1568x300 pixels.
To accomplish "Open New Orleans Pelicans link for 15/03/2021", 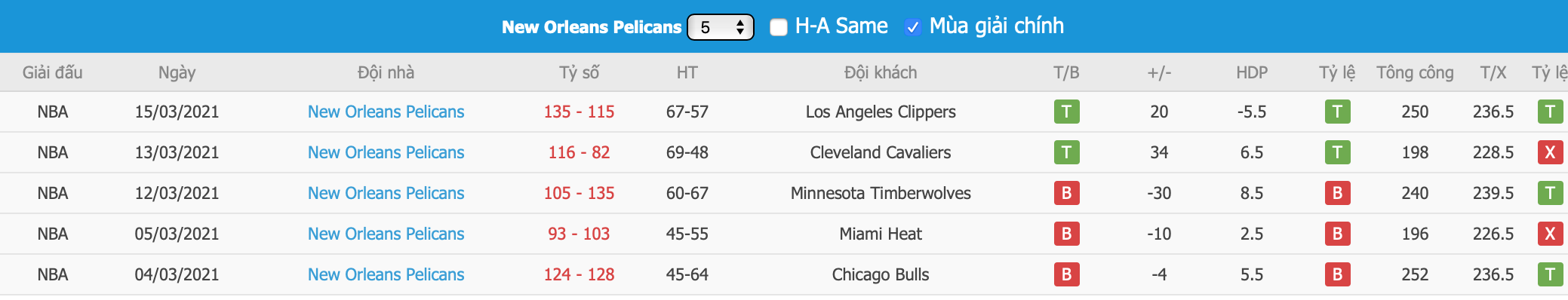I will pos(386,112).
